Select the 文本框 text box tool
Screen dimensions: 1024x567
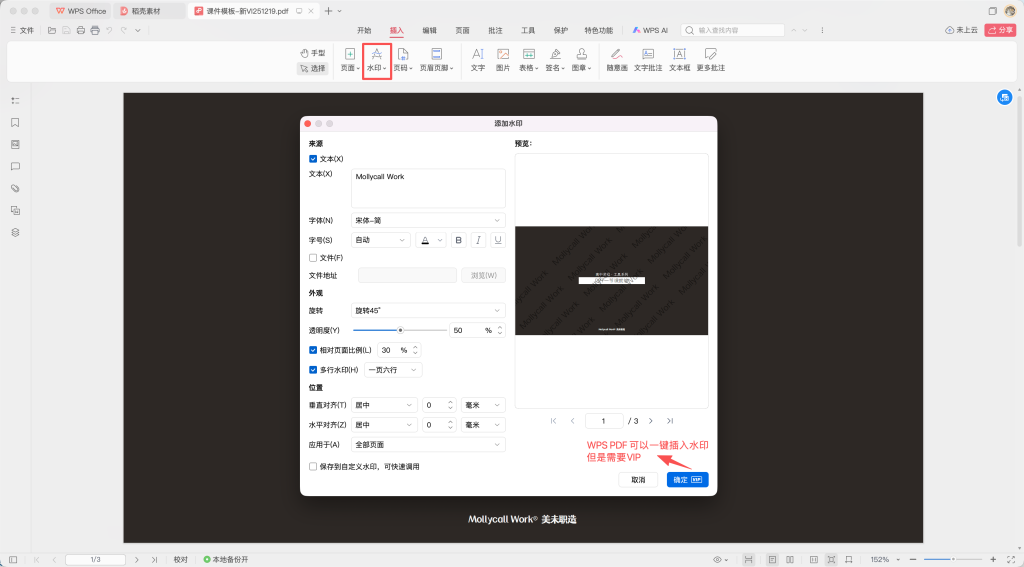pos(679,60)
